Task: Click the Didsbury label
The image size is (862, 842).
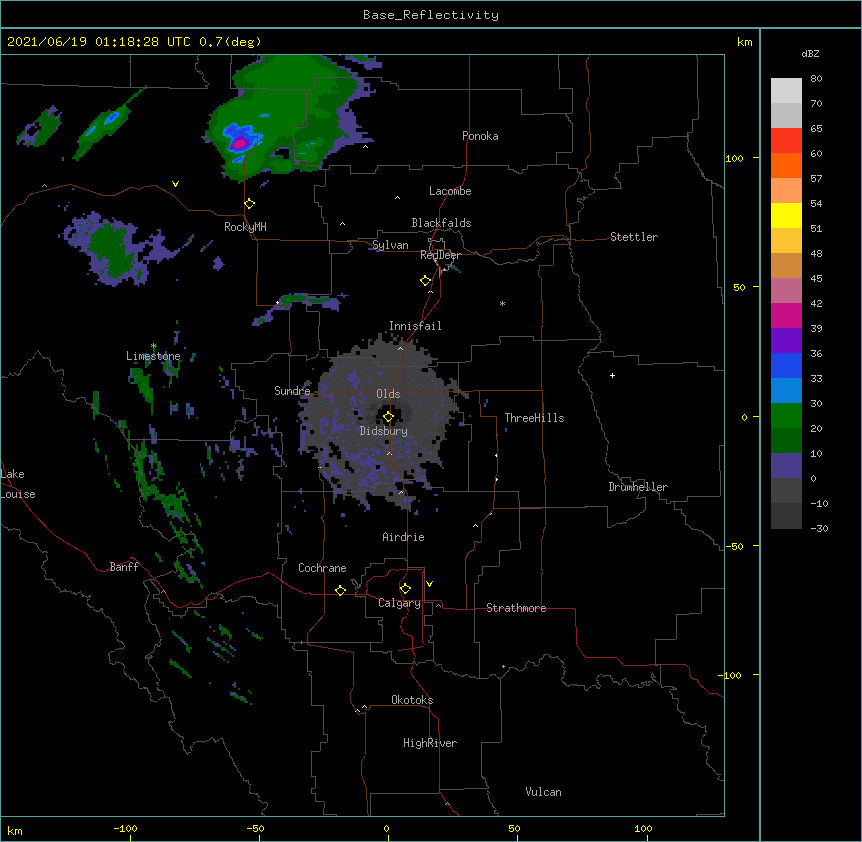Action: [x=384, y=431]
